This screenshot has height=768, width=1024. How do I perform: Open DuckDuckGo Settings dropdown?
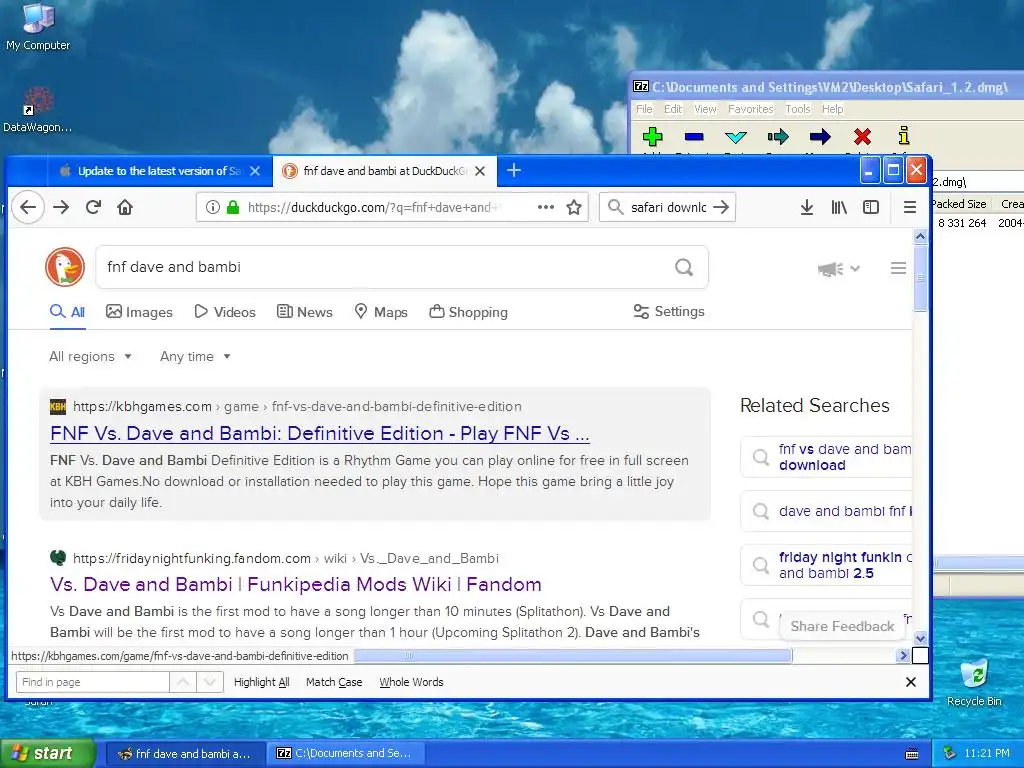(669, 312)
